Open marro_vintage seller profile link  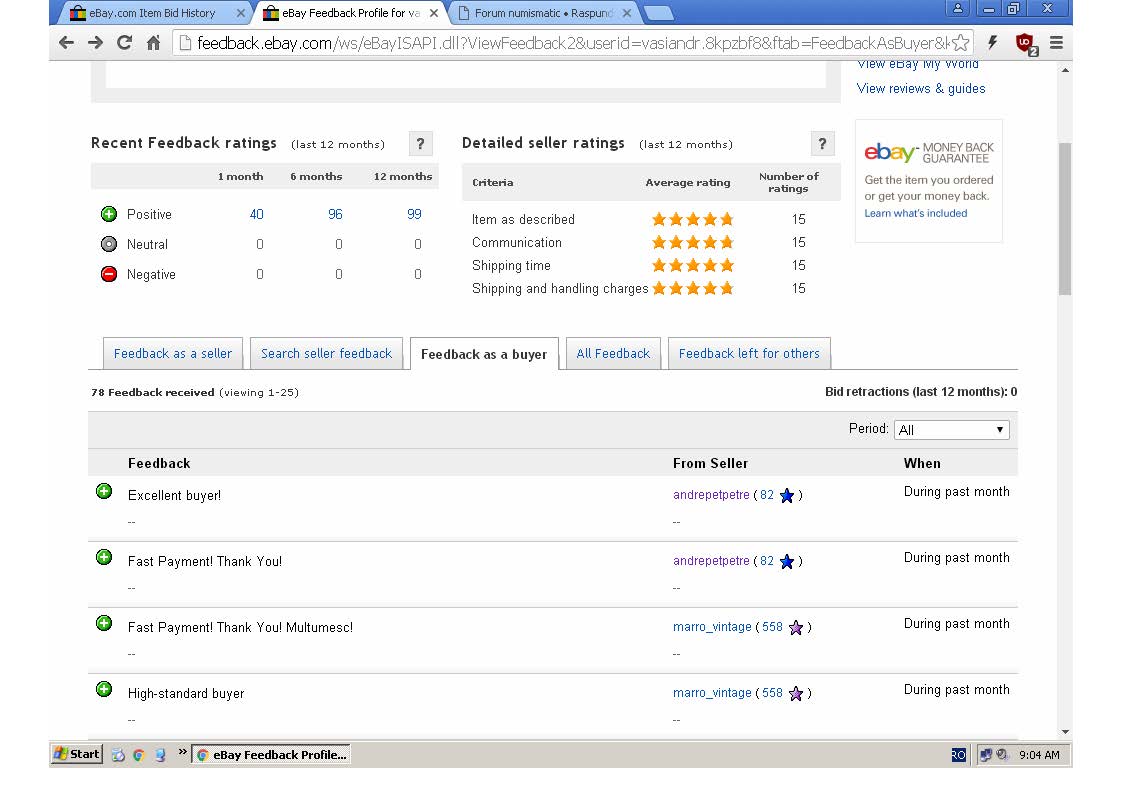pos(712,627)
